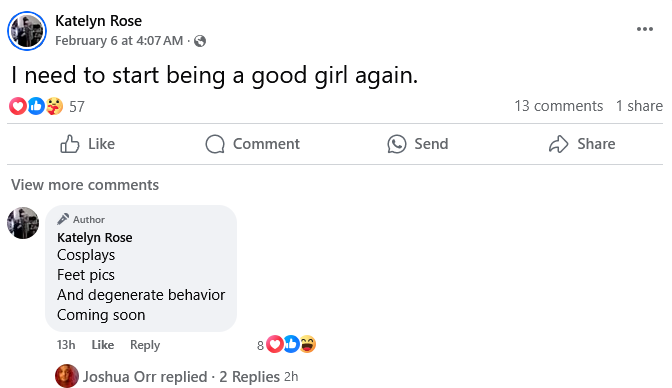Expand Joshua Orr's 2 Replies thread
The width and height of the screenshot is (672, 388).
click(249, 377)
